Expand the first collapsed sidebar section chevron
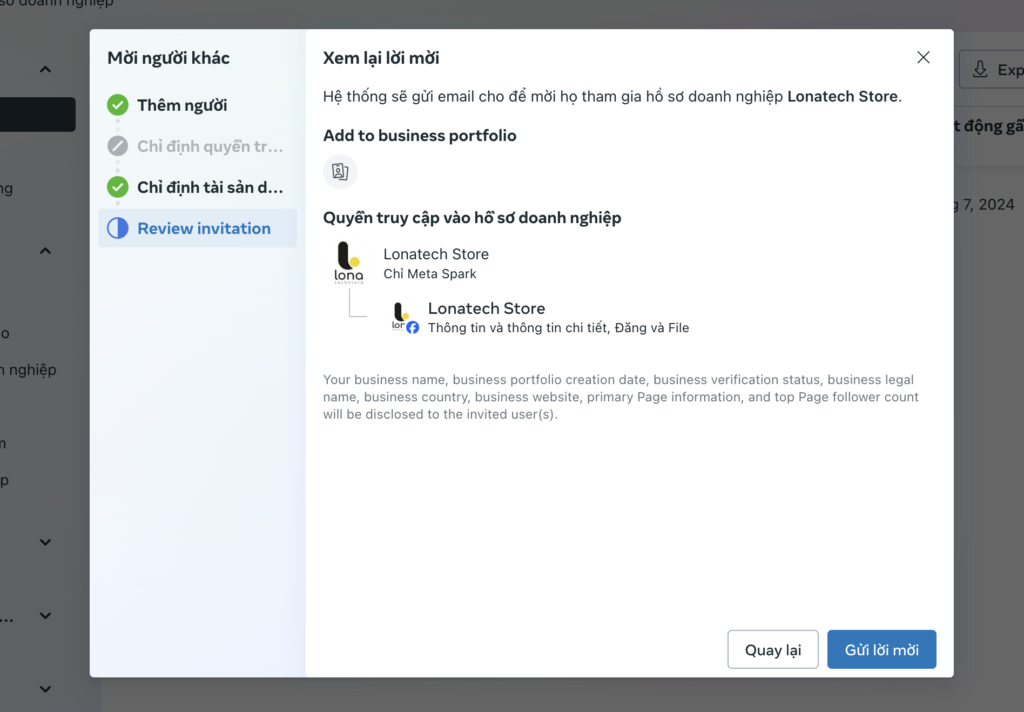 click(x=45, y=542)
